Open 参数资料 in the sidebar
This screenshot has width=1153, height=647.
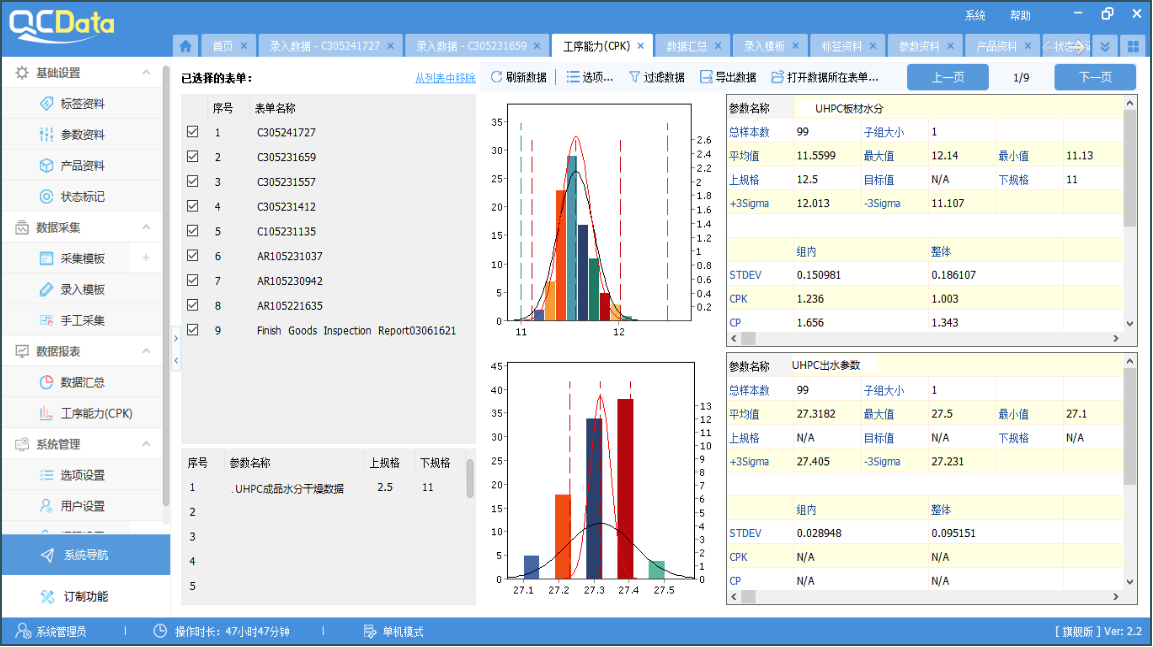[x=82, y=135]
